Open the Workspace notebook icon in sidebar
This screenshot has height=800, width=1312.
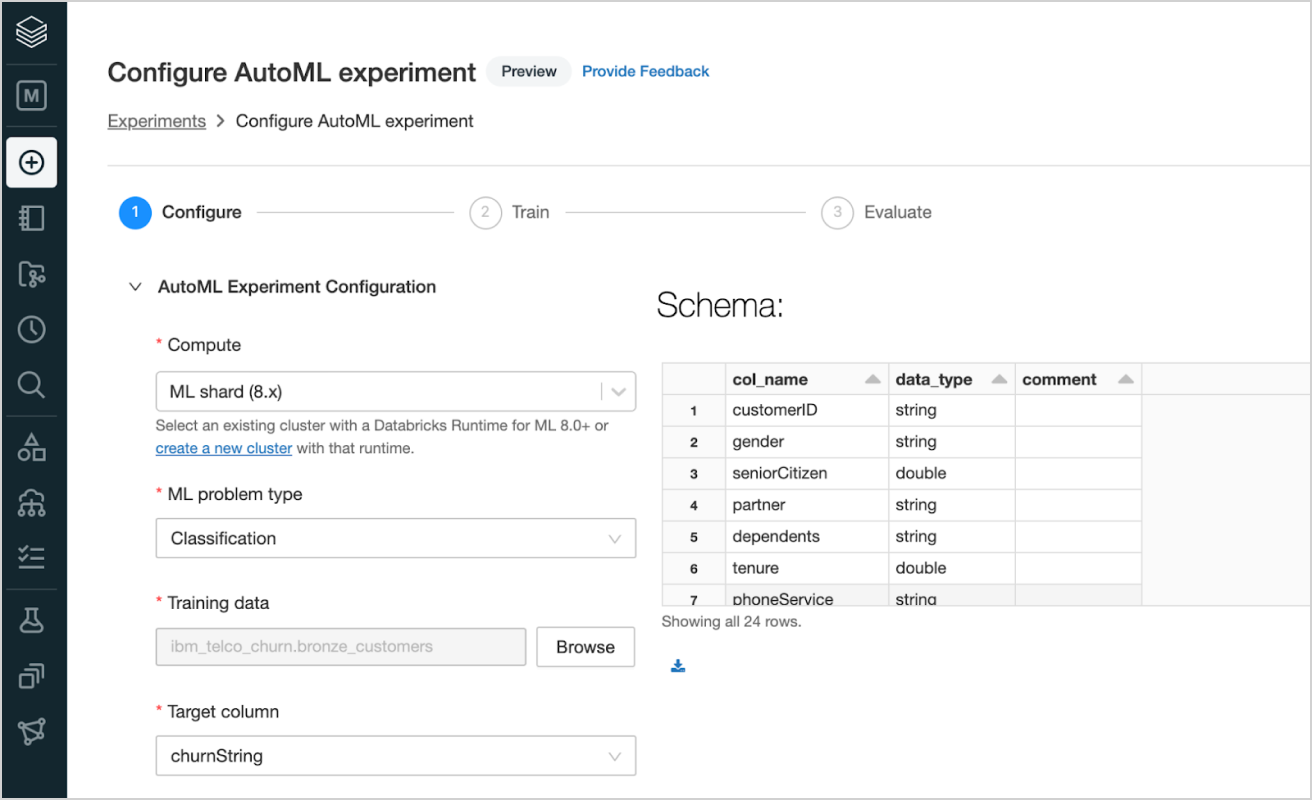(x=32, y=218)
